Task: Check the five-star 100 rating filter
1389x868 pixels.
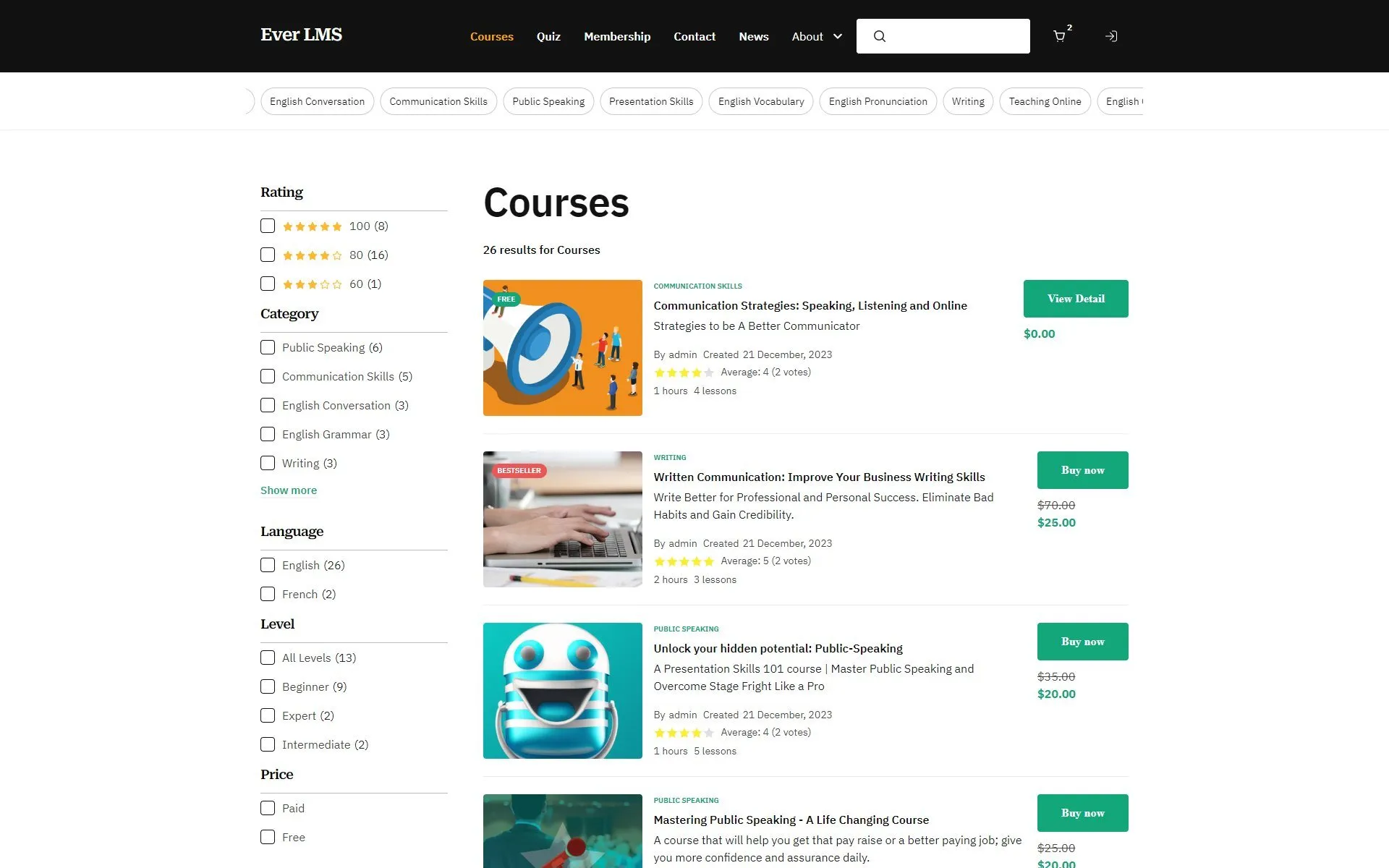Action: 268,226
